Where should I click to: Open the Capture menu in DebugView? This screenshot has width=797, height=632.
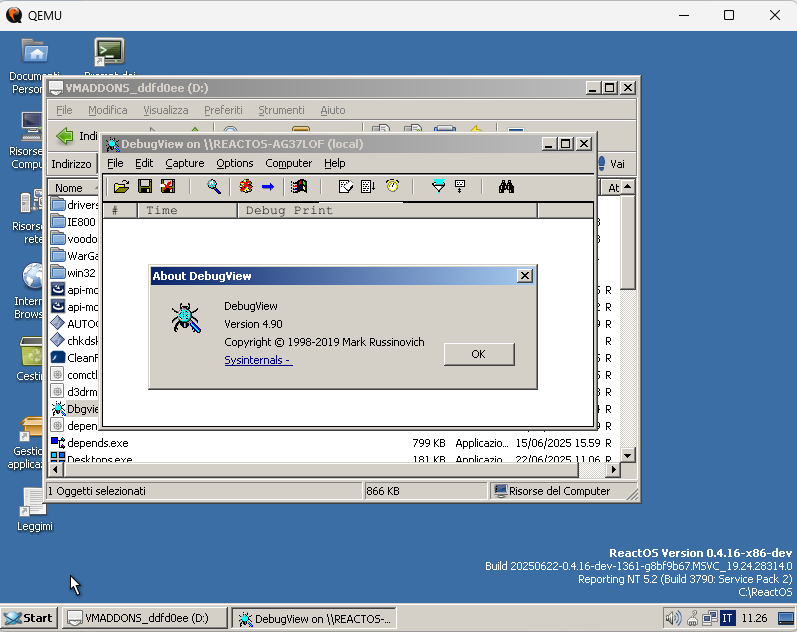coord(185,163)
